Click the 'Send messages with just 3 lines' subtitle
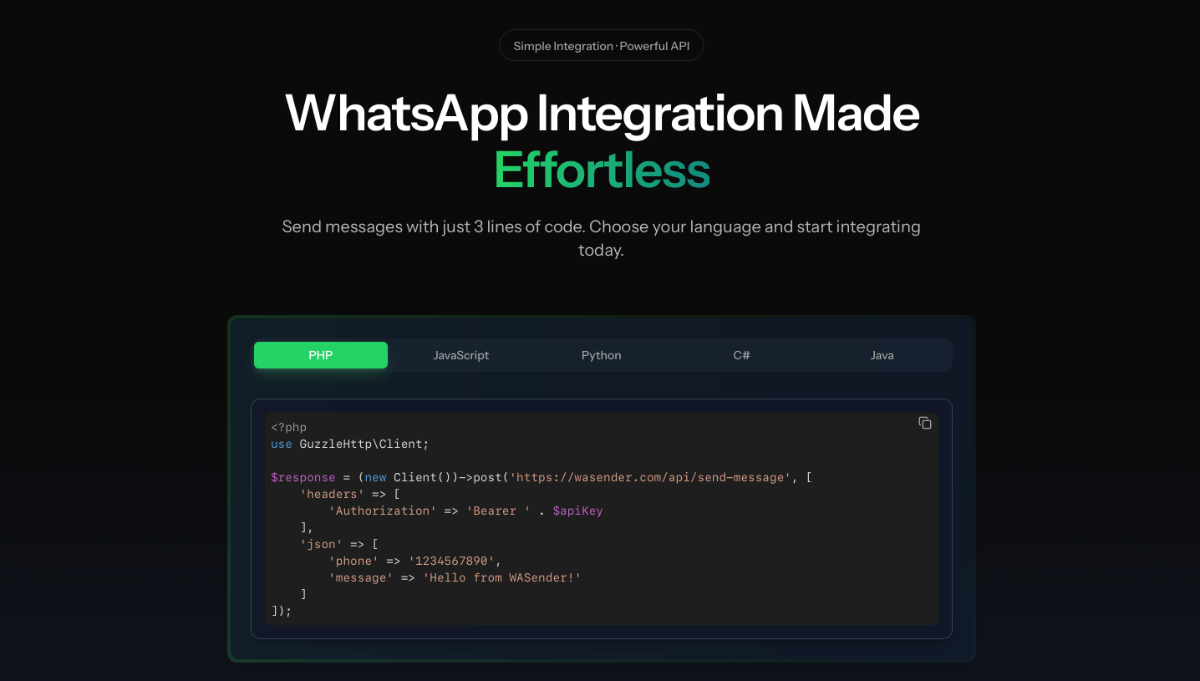Viewport: 1200px width, 681px height. (x=601, y=238)
